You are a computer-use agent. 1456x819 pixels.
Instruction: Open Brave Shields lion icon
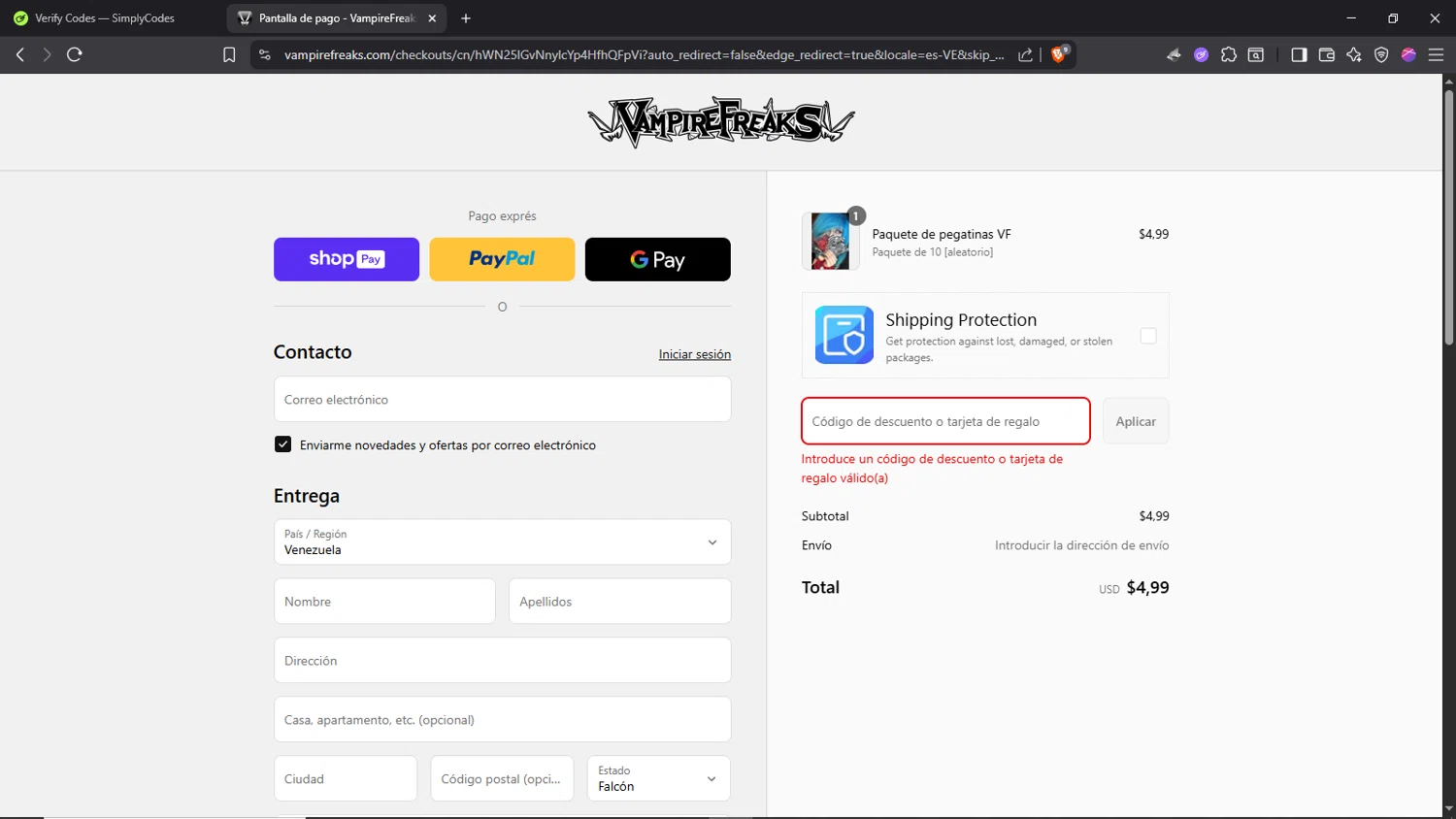[1060, 54]
